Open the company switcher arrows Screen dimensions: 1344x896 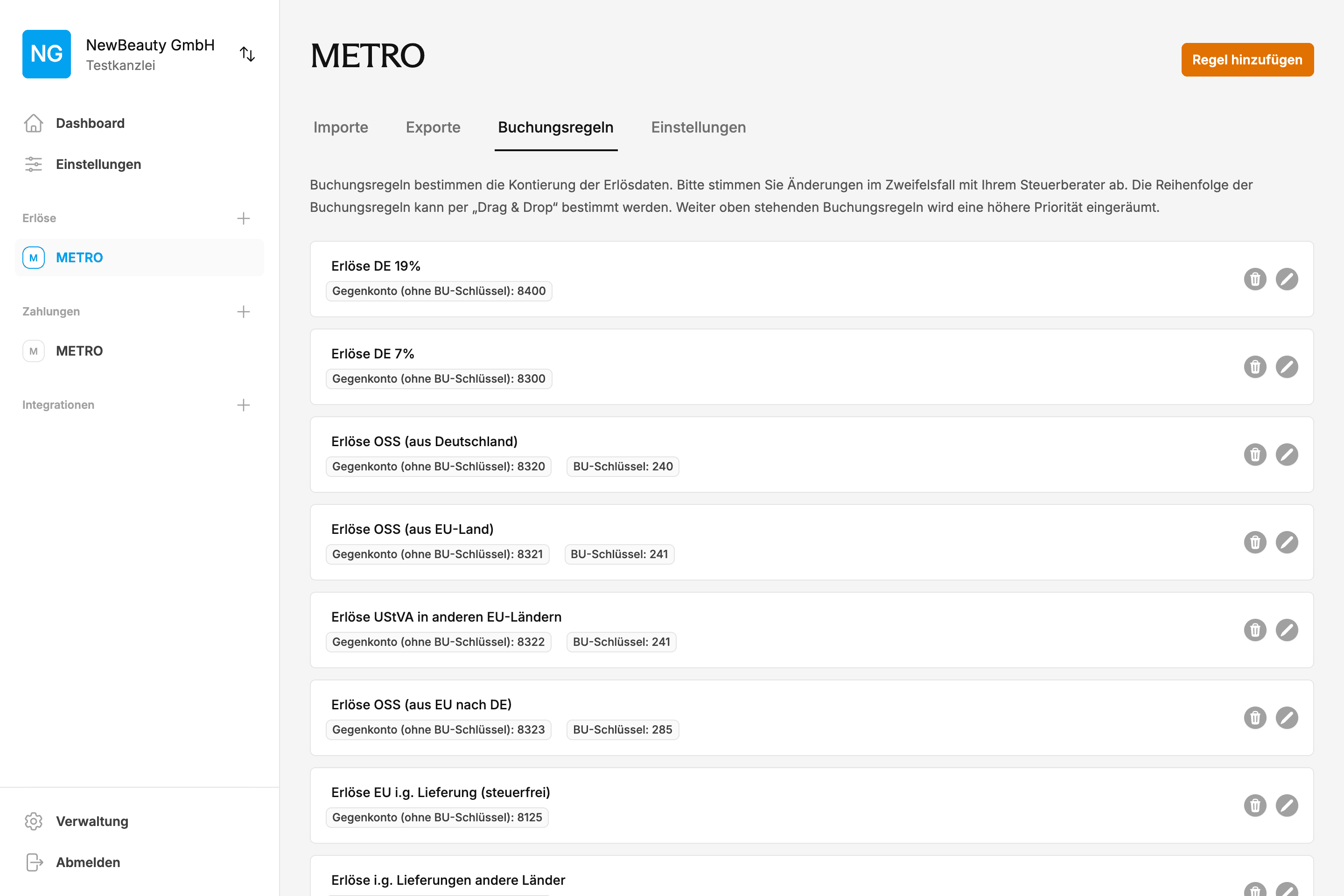pyautogui.click(x=247, y=54)
